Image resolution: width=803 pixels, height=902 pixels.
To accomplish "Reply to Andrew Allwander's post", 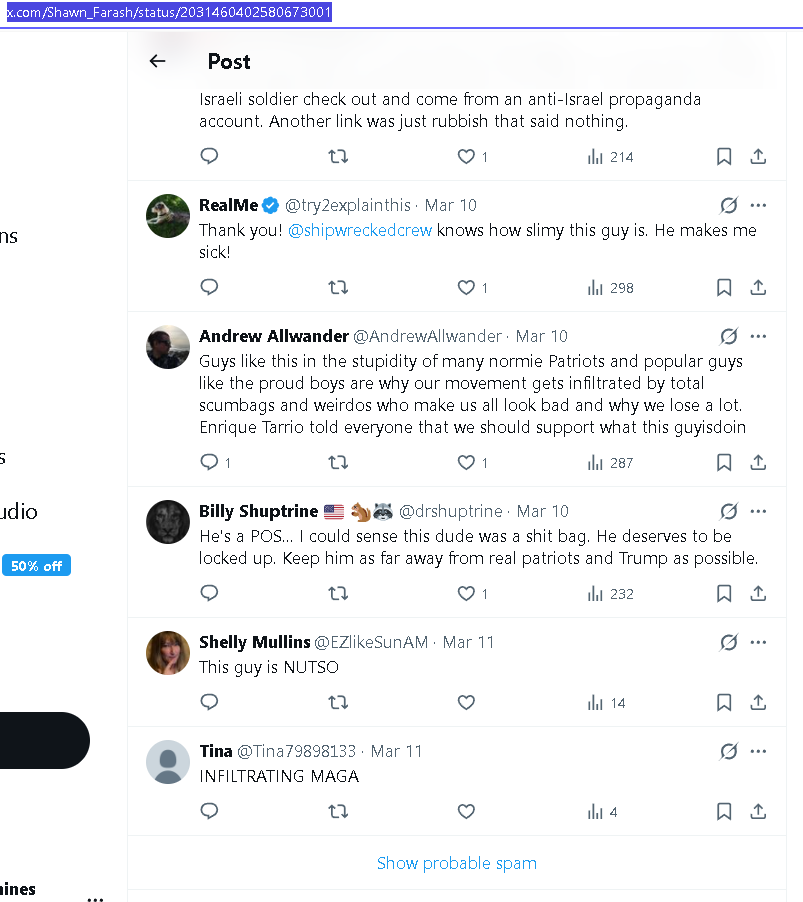I will [x=209, y=463].
